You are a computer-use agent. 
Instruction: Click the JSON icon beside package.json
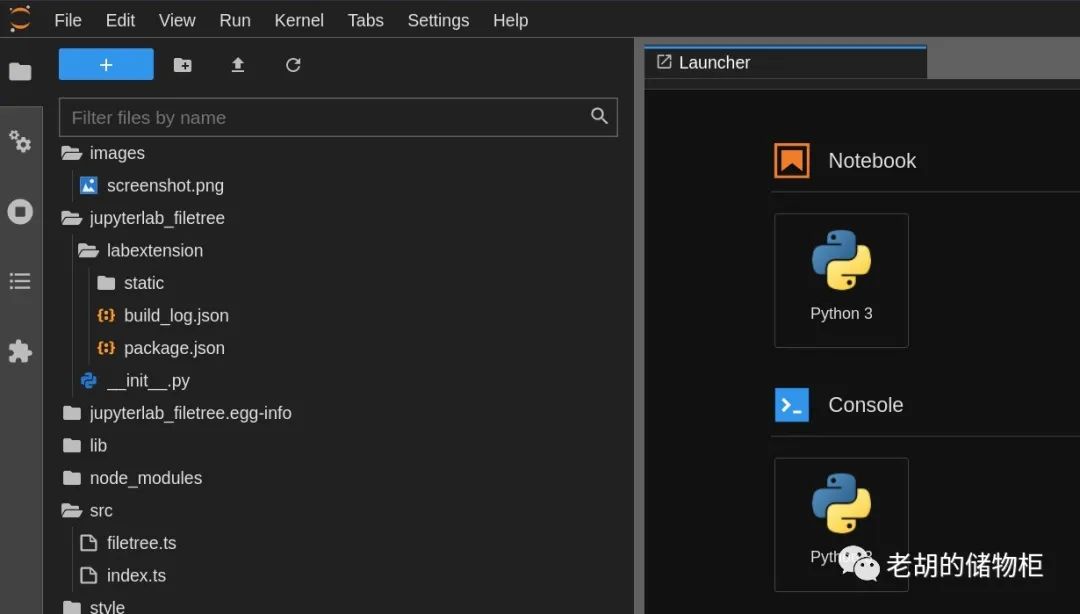[x=106, y=347]
